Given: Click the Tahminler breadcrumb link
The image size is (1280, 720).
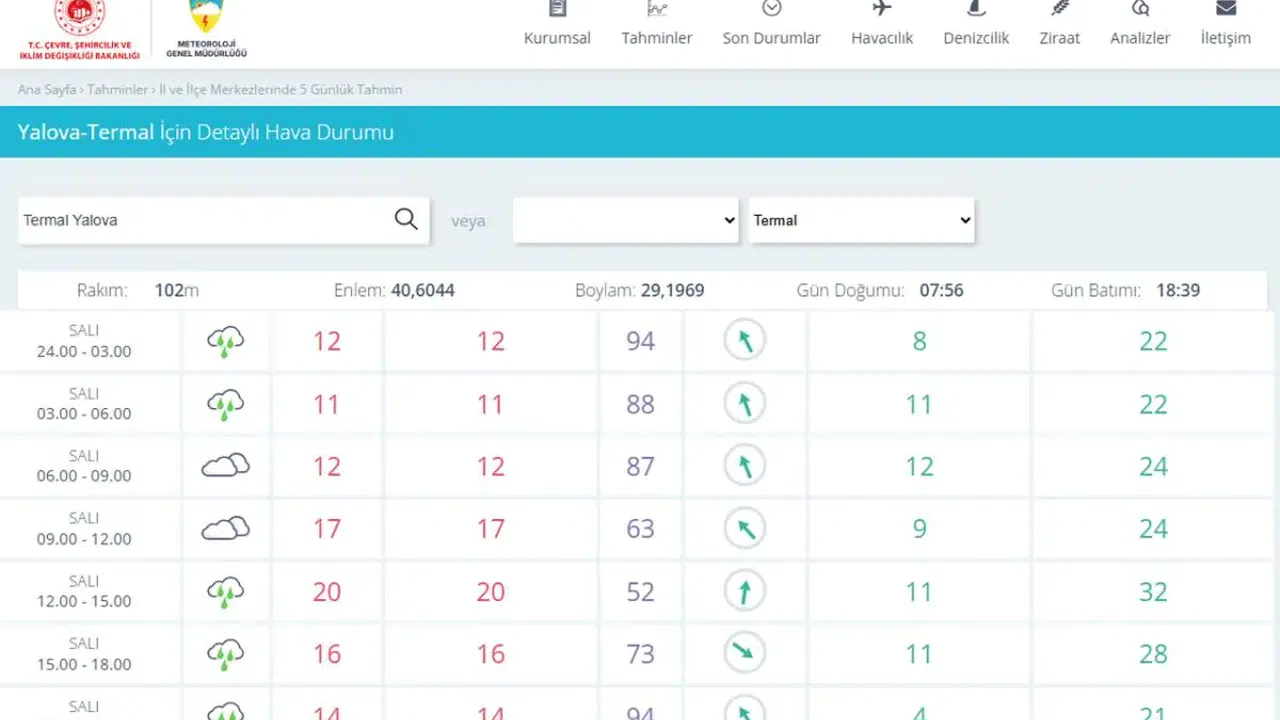Looking at the screenshot, I should point(117,90).
